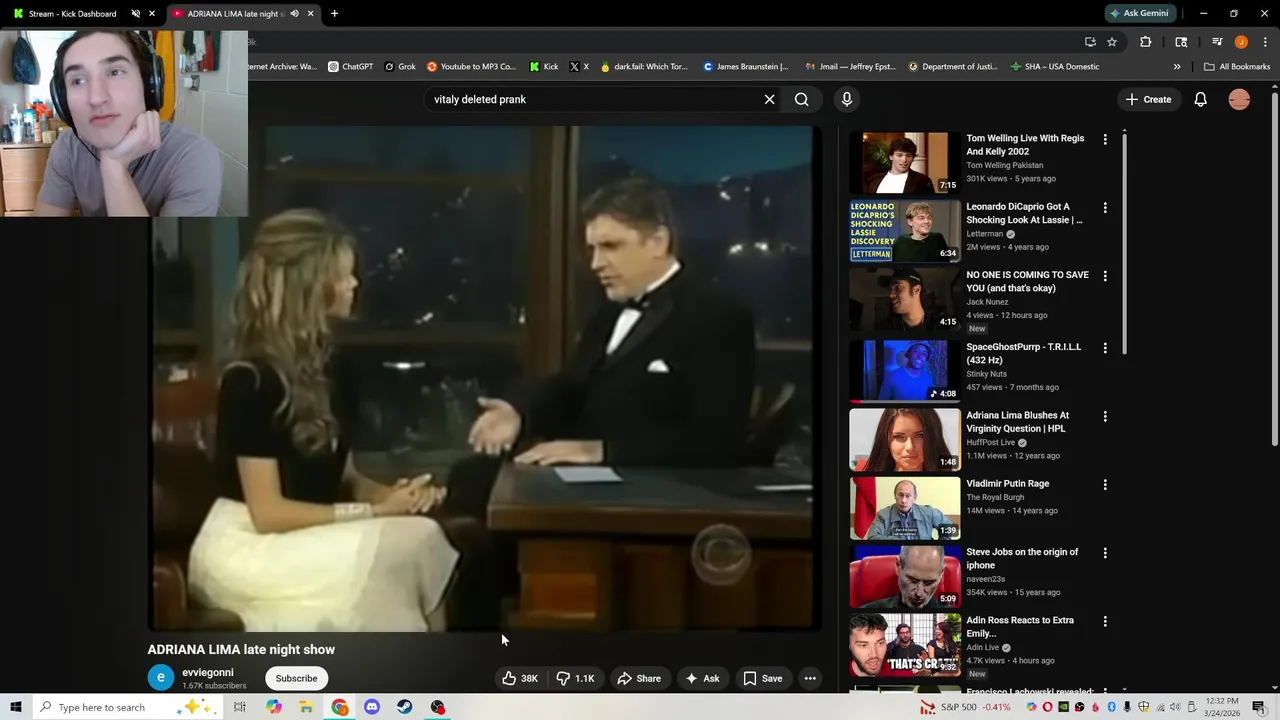1280x720 pixels.
Task: Open Grok bookmark
Action: click(400, 67)
